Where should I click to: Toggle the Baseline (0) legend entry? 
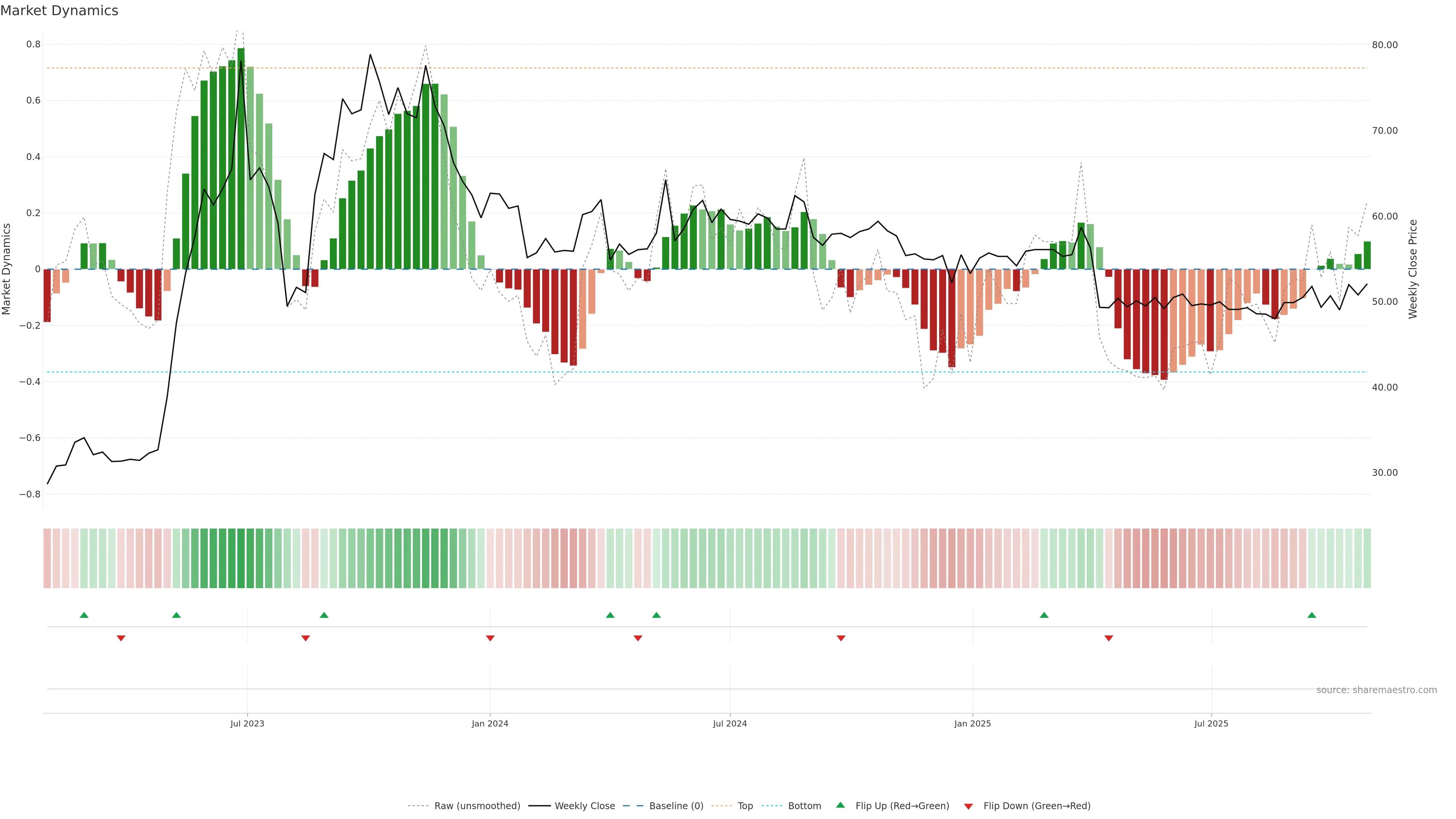click(676, 806)
